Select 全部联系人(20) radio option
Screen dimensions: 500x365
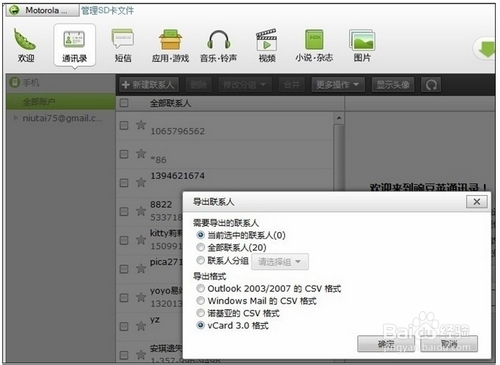[x=200, y=247]
